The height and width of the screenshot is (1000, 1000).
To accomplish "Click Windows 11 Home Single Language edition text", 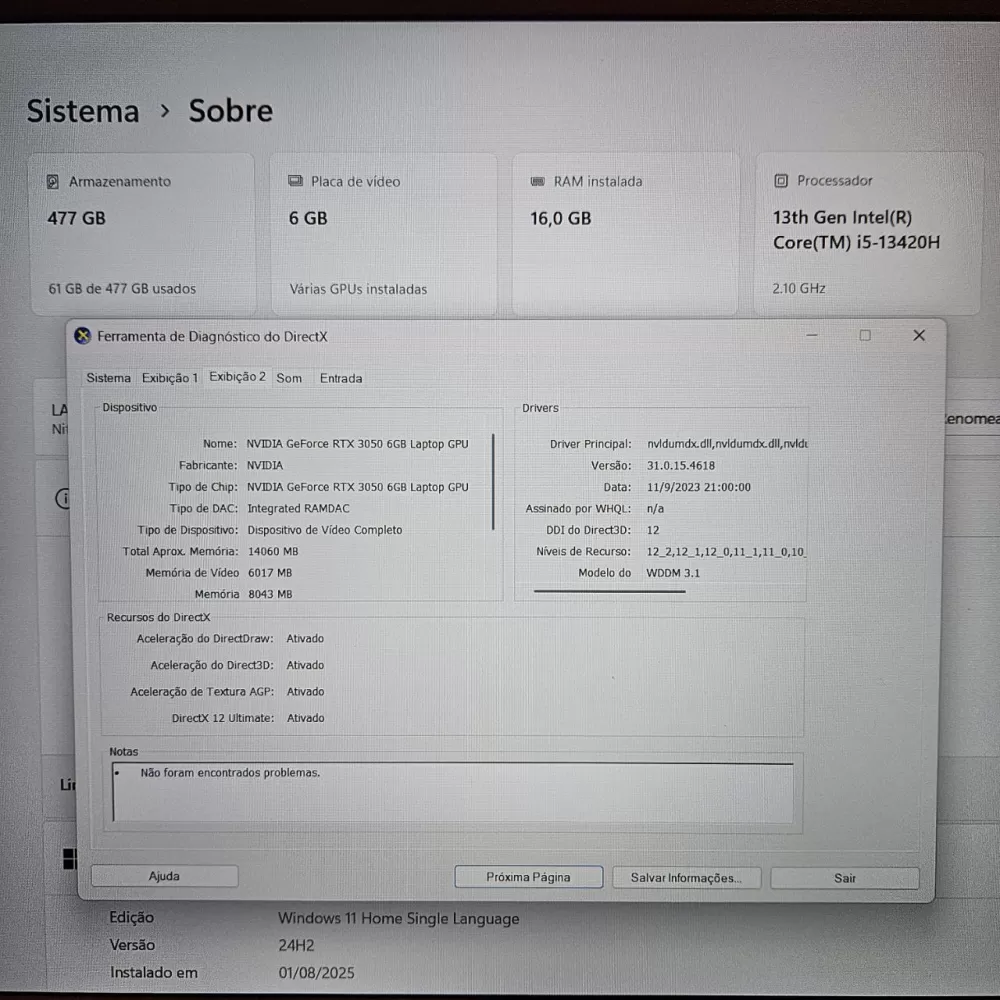I will (x=399, y=918).
